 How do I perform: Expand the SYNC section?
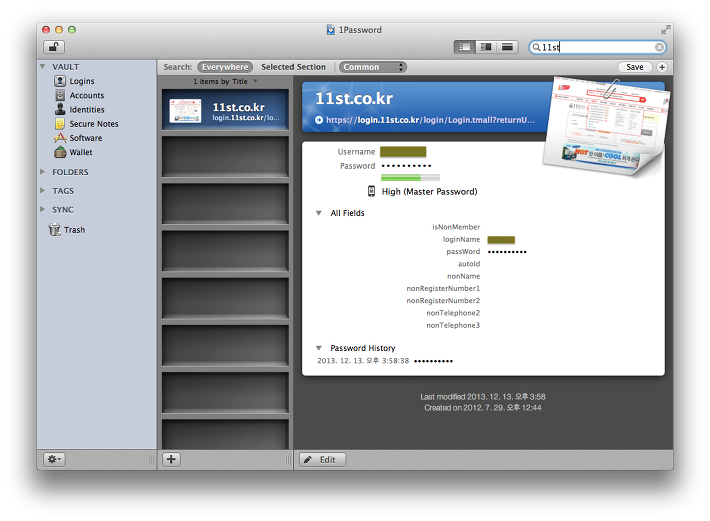pos(43,209)
